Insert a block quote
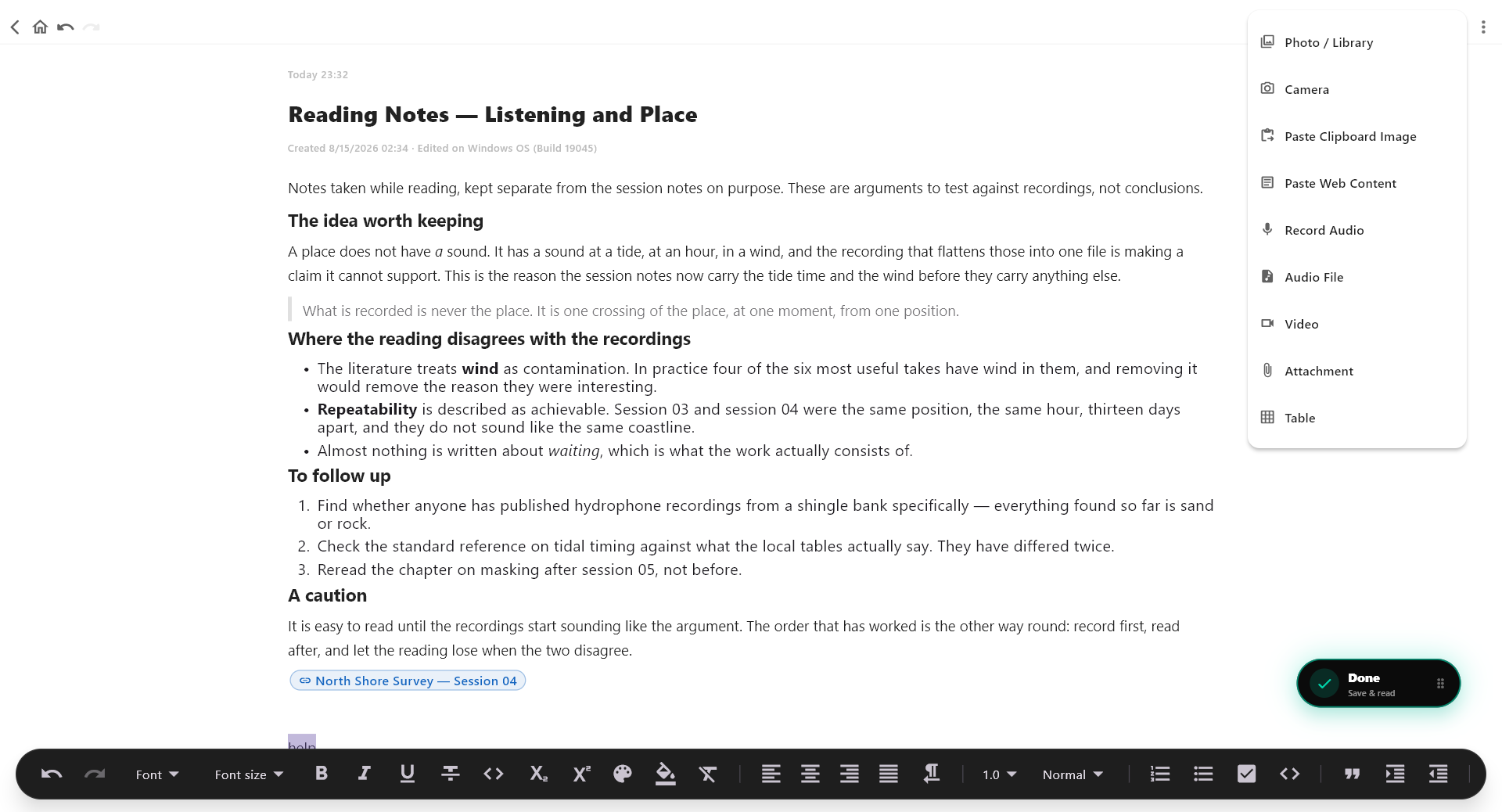 [1352, 774]
